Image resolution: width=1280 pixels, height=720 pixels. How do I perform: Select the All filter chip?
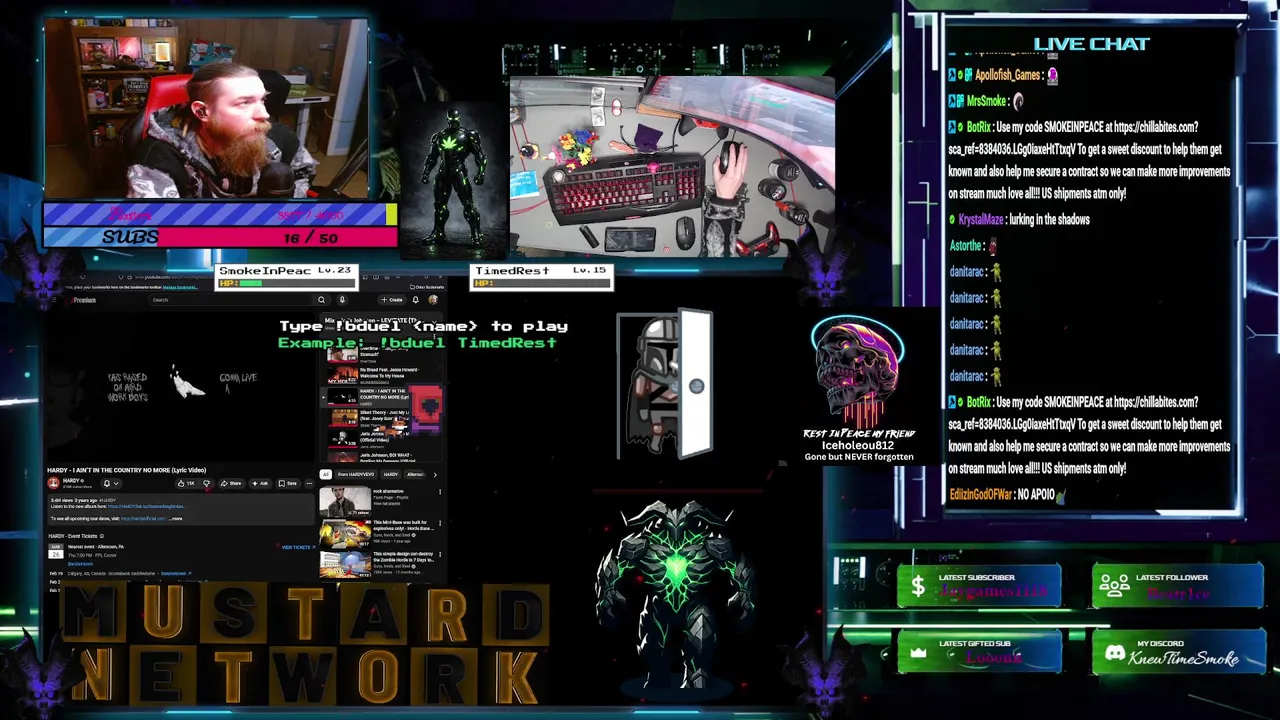[x=326, y=474]
